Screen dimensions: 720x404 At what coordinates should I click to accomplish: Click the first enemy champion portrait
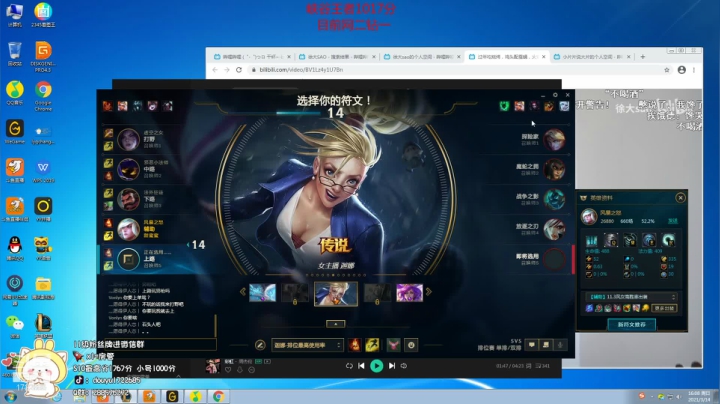coord(554,140)
